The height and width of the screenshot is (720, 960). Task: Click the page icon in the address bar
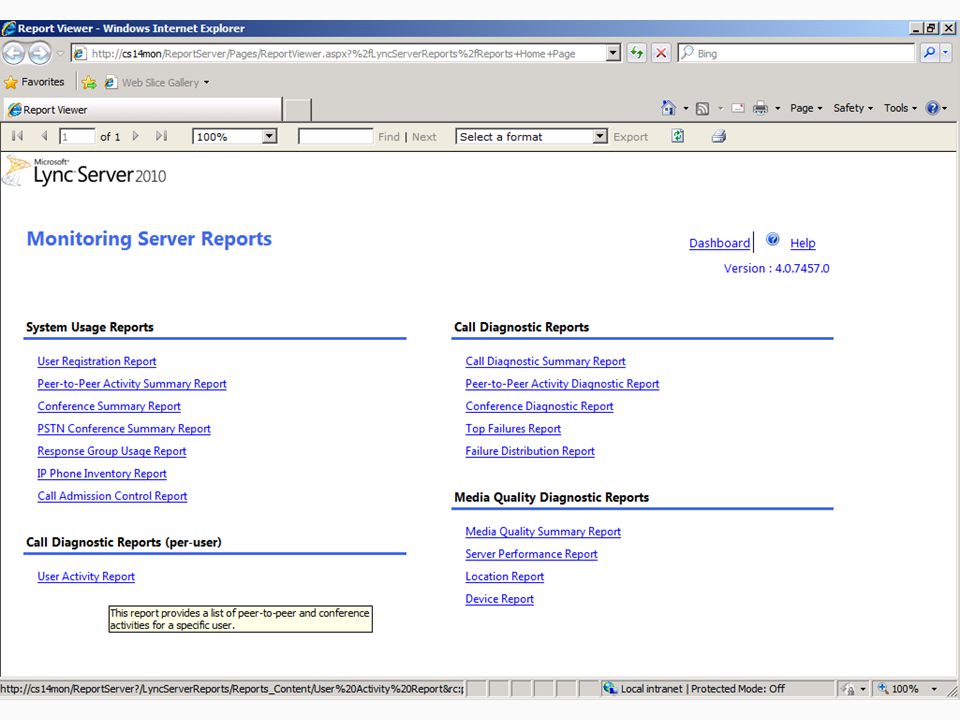coord(80,53)
